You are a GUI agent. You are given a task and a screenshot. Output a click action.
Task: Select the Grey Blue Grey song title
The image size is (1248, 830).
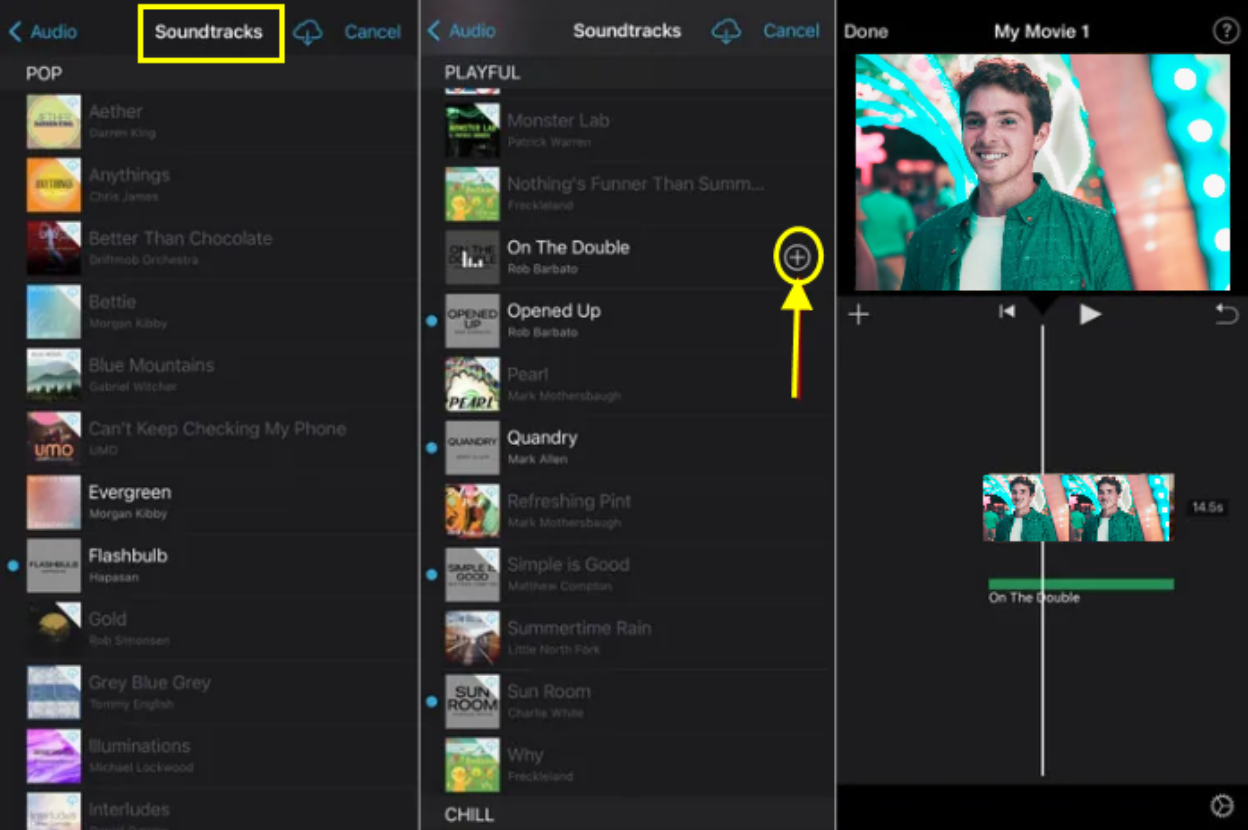(149, 683)
